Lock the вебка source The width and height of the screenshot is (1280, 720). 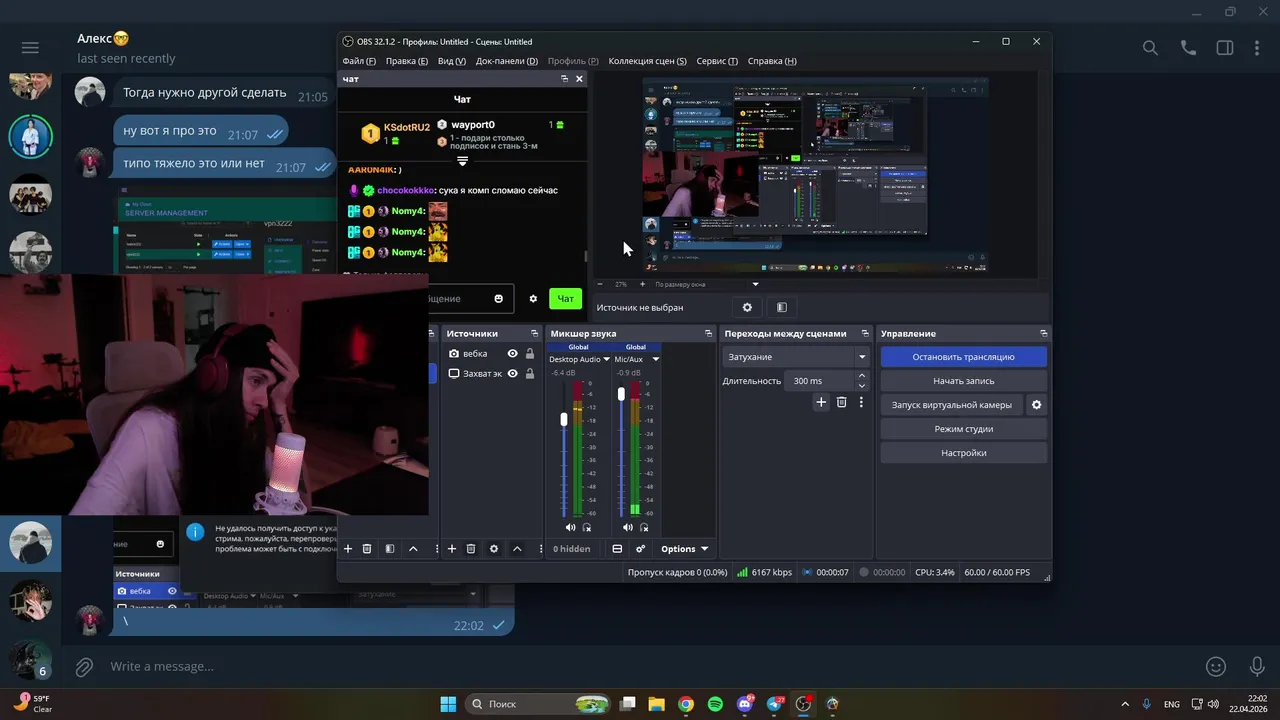(530, 354)
